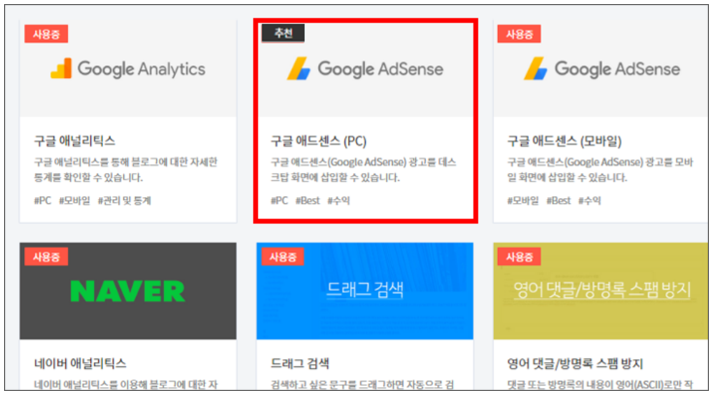Image resolution: width=715 pixels, height=395 pixels.
Task: Click 사용중 badge on AdSense mobile card
Action: (x=519, y=34)
